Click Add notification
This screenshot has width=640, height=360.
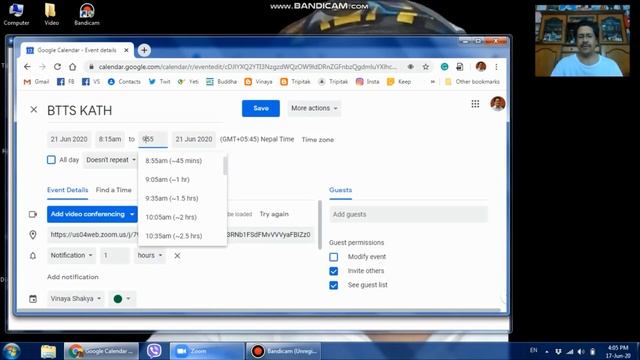73,277
